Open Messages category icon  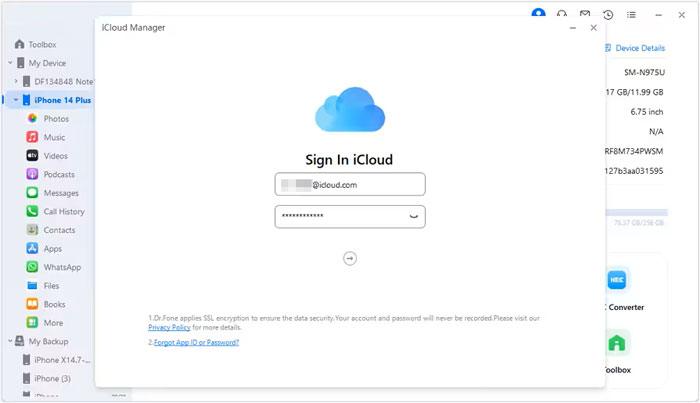32,192
